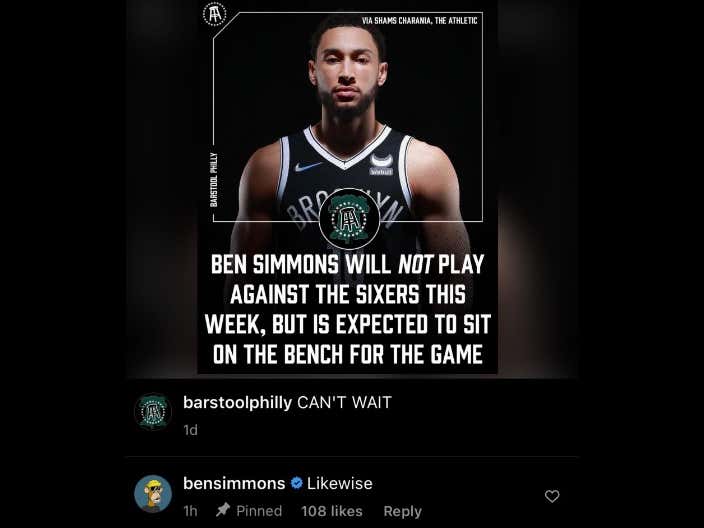Click the Nike swoosh on the jersey
This screenshot has width=704, height=528.
point(307,167)
